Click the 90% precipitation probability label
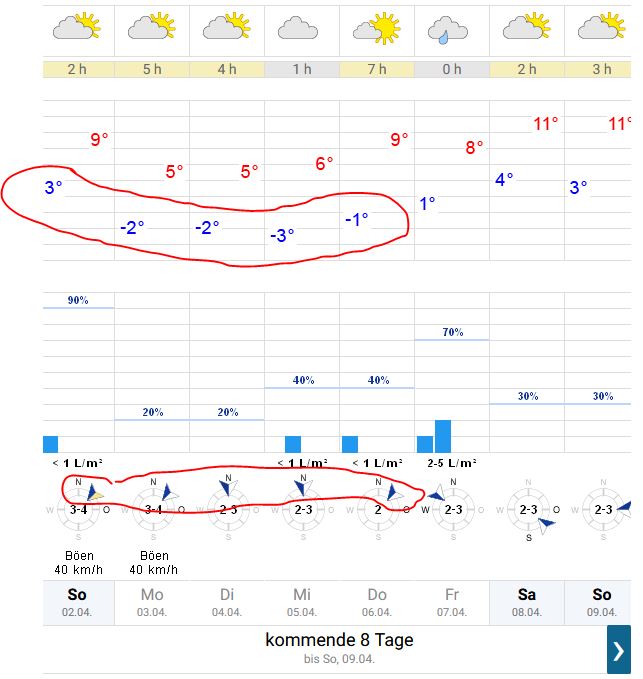 click(x=78, y=300)
